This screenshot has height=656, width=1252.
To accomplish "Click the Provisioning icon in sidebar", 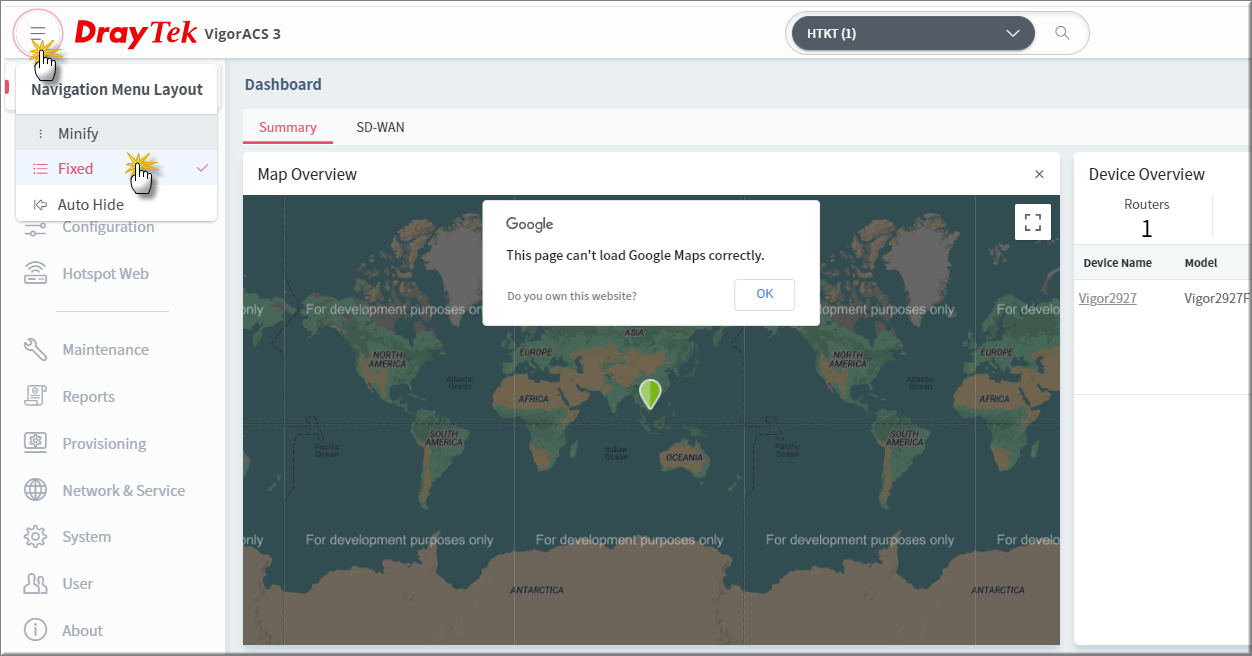I will tap(36, 443).
